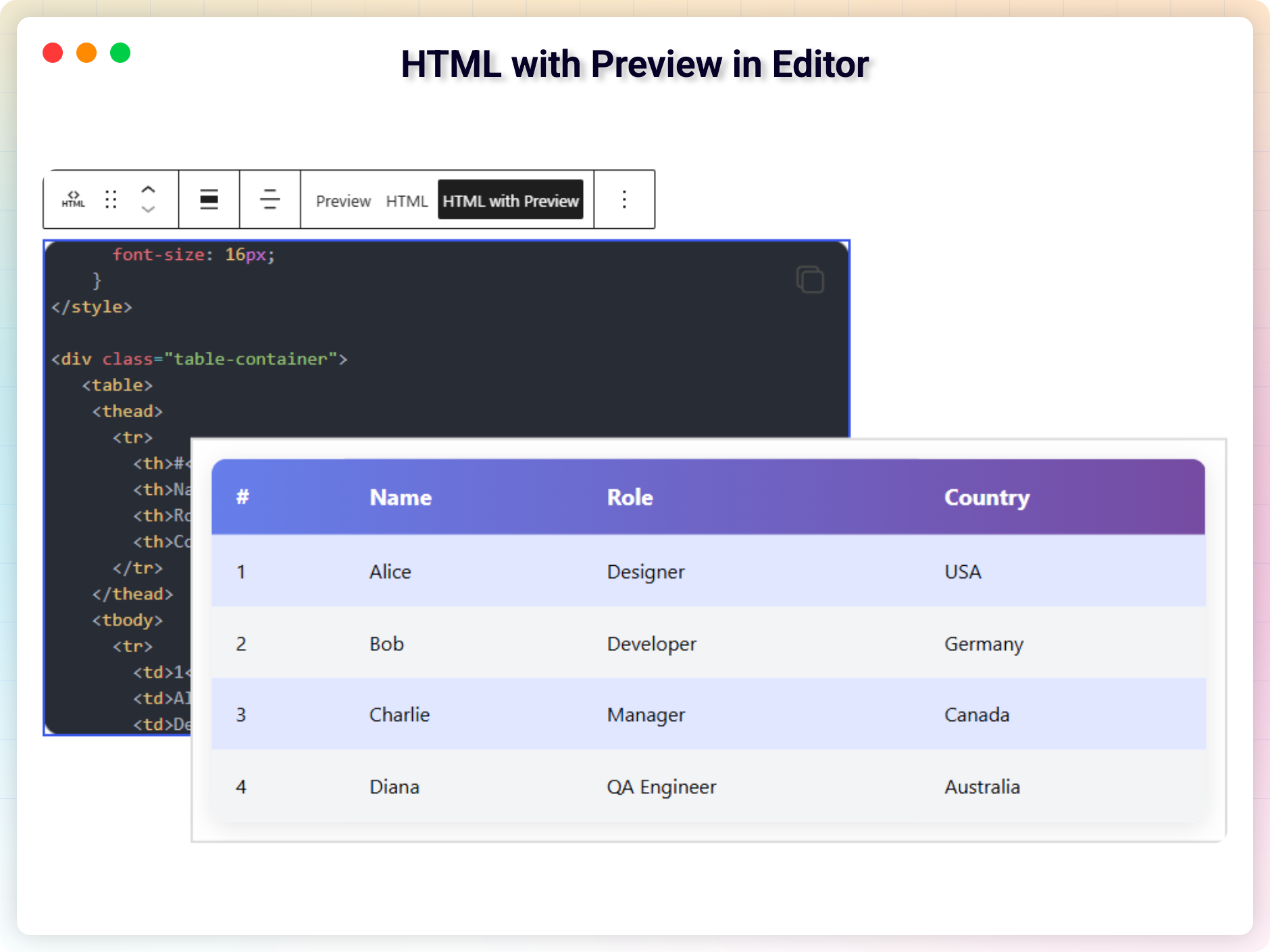Click the Custom HTML block type icon
Screen dimensions: 1270x952
[x=74, y=199]
